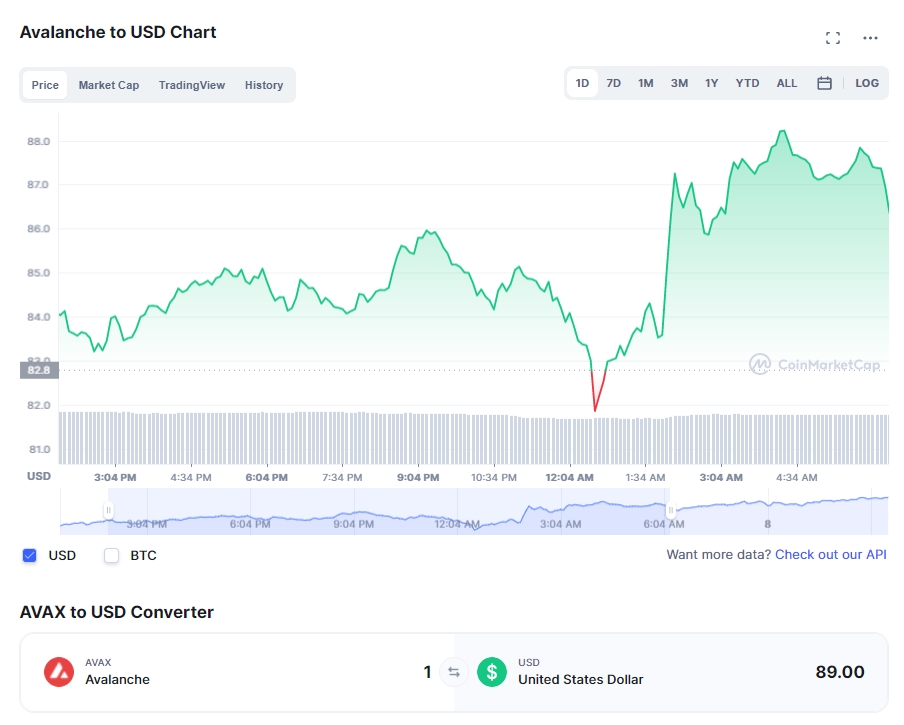Screen dimensions: 904x725
Task: Click the green US Dollar icon
Action: tap(491, 672)
